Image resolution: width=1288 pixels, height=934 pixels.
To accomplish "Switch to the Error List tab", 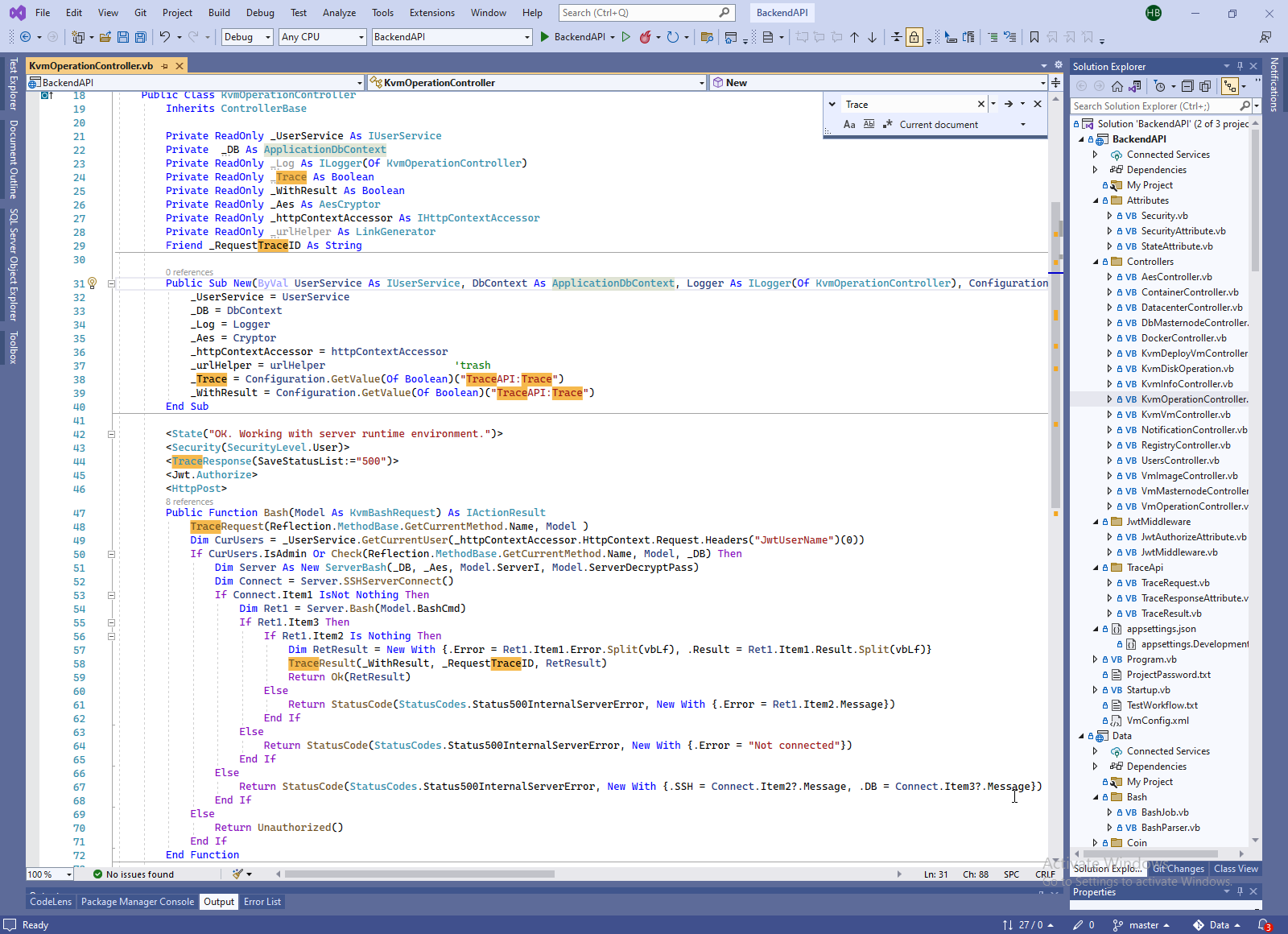I will [x=262, y=902].
